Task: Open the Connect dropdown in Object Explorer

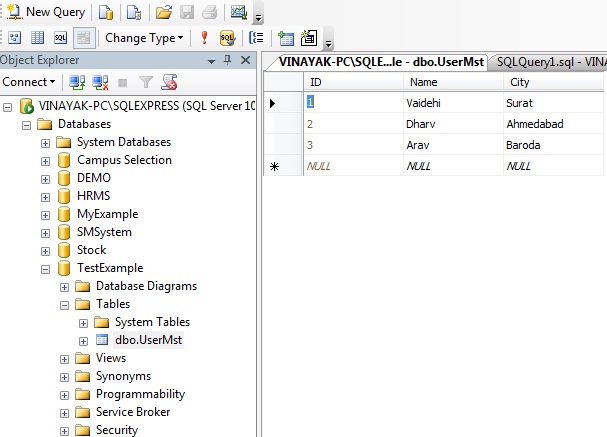Action: (x=29, y=81)
